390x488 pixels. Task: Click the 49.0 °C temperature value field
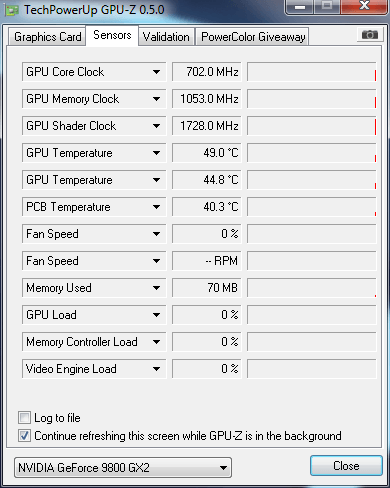[207, 153]
